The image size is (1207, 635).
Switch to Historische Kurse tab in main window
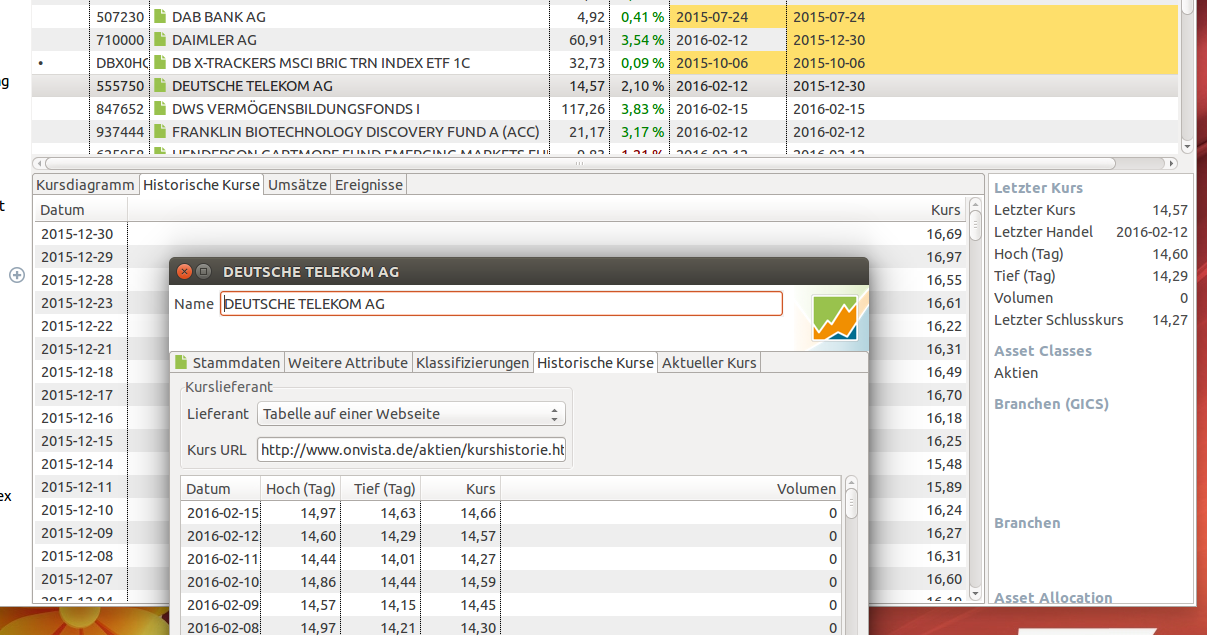tap(201, 185)
